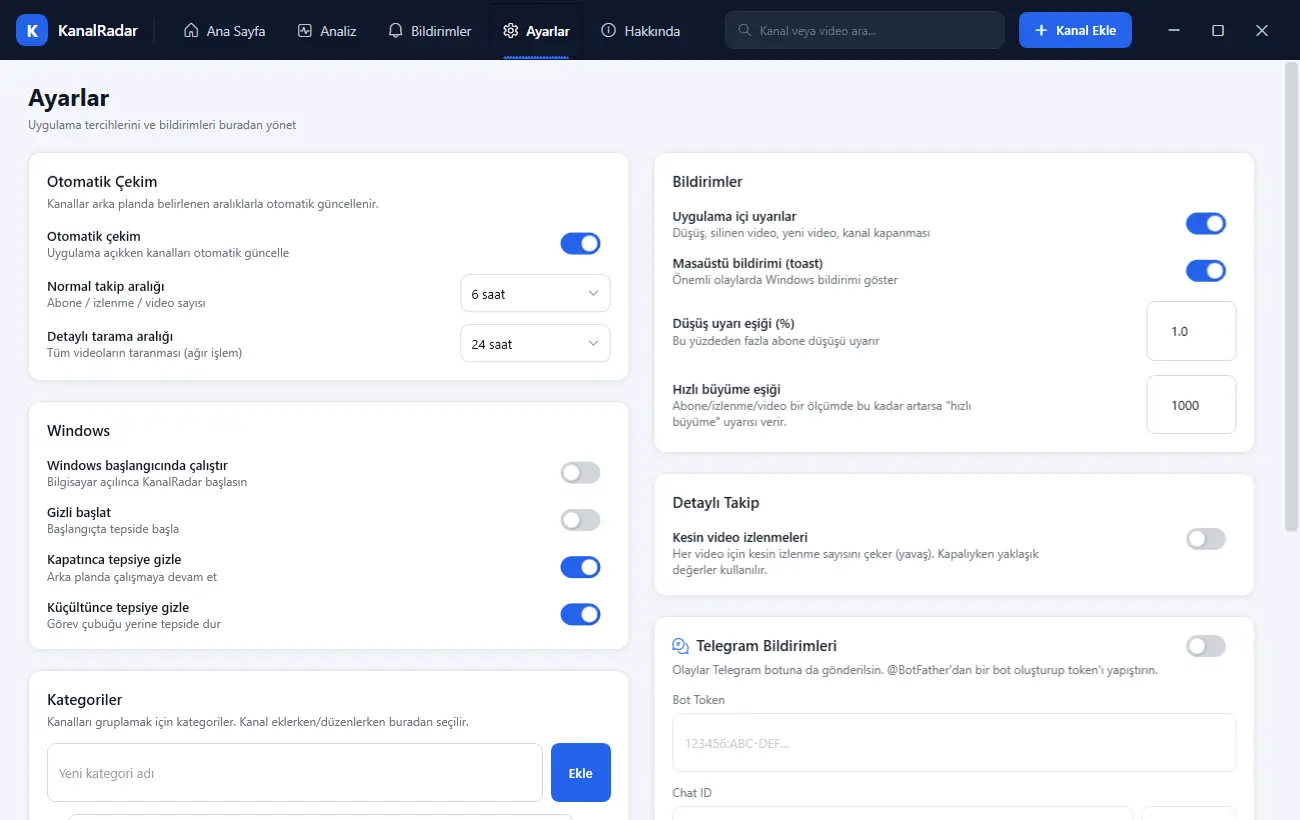This screenshot has width=1300, height=820.
Task: Open the Ana Sayfa tab
Action: click(x=224, y=31)
